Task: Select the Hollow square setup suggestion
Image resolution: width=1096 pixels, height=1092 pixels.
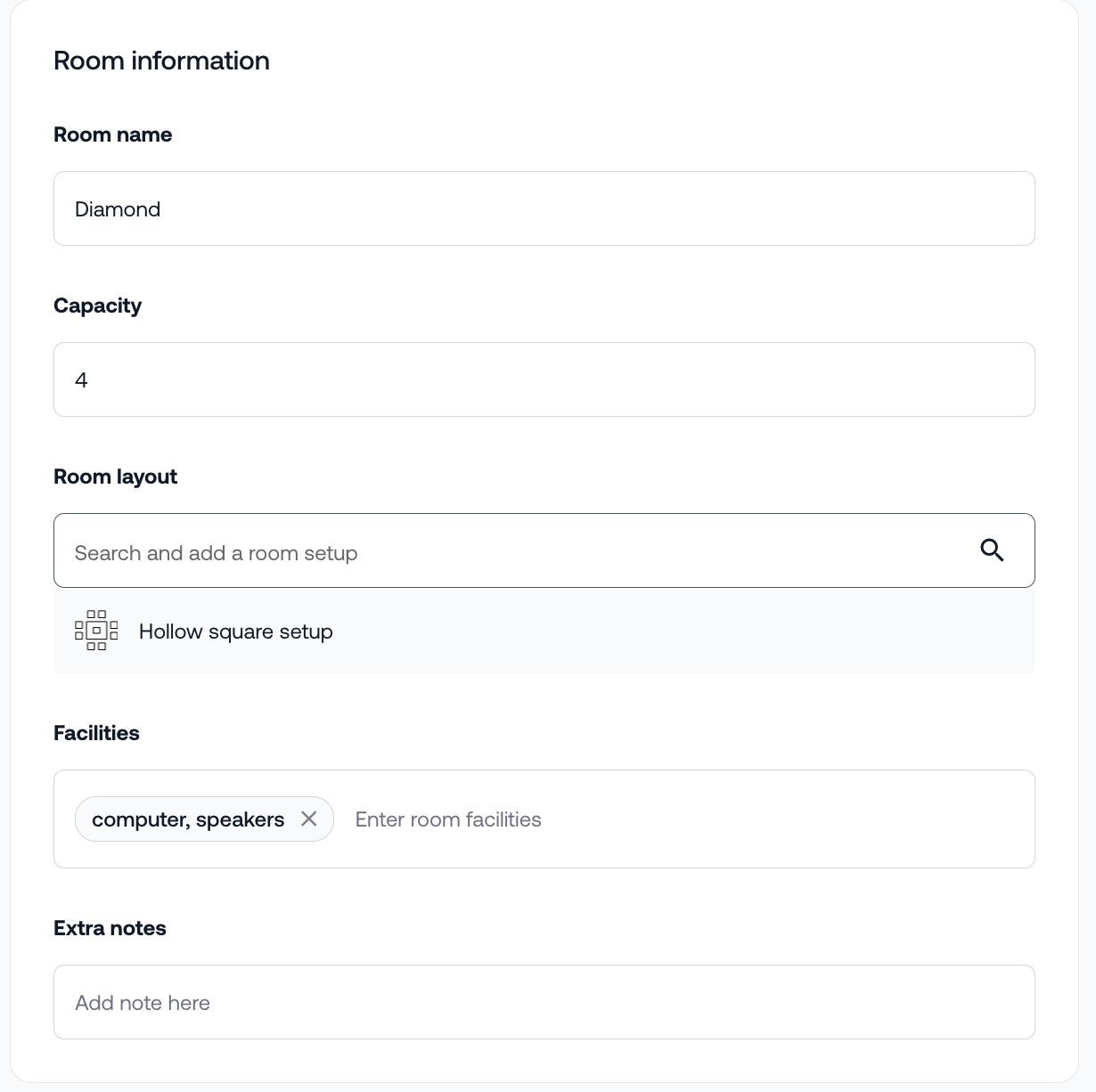Action: pos(236,632)
